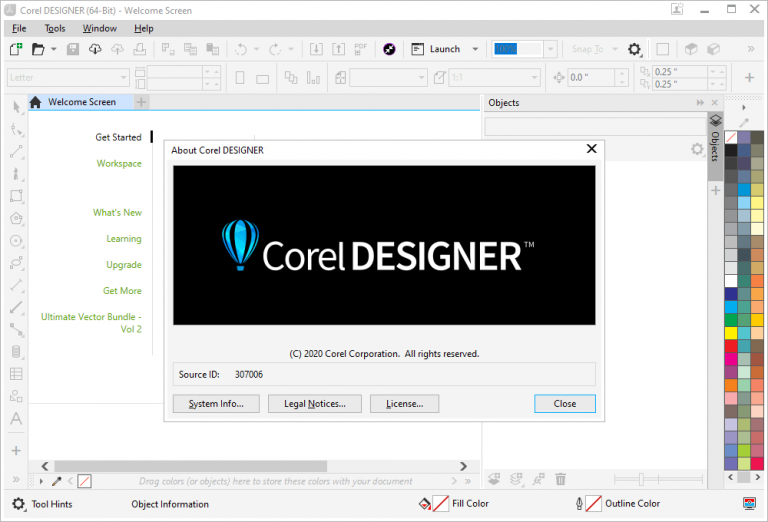Image resolution: width=768 pixels, height=522 pixels.
Task: Open the What's New link
Action: tap(118, 213)
